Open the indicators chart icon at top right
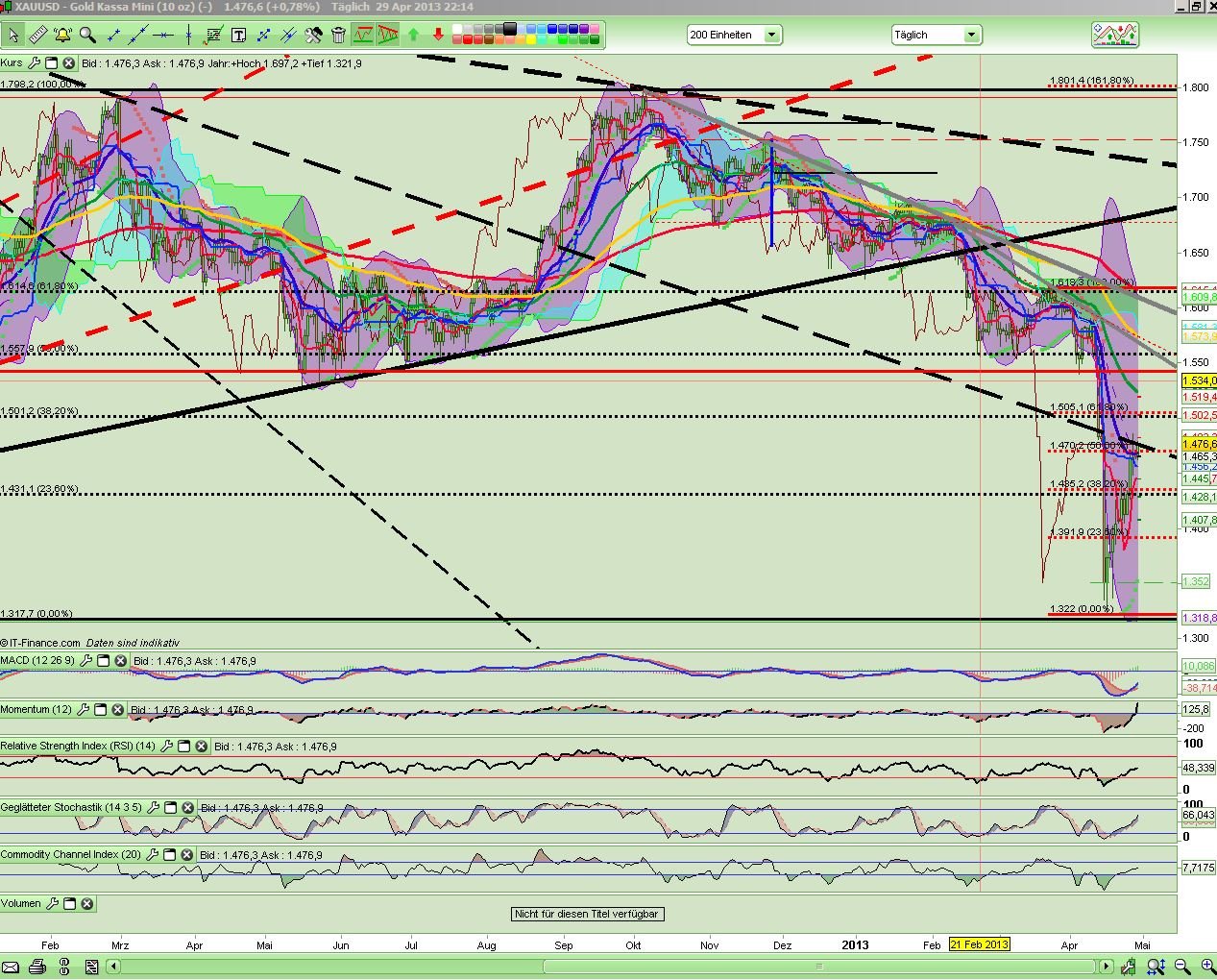Viewport: 1217px width, 980px height. (1115, 36)
